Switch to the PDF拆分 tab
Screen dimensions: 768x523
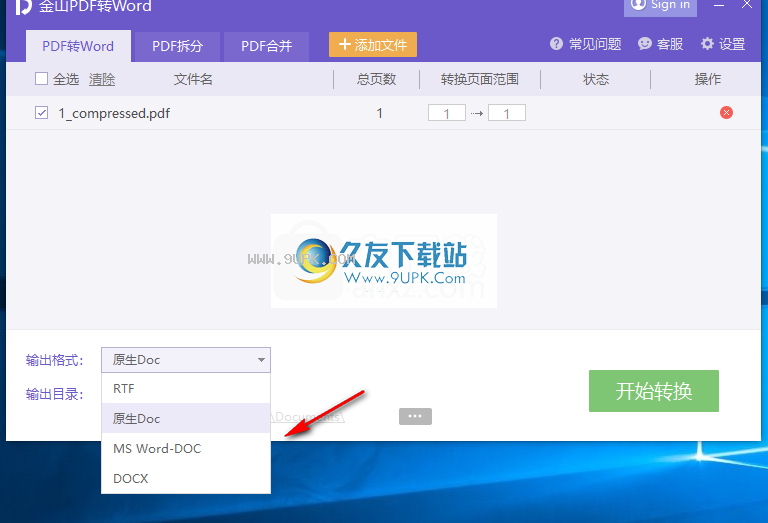coord(178,47)
